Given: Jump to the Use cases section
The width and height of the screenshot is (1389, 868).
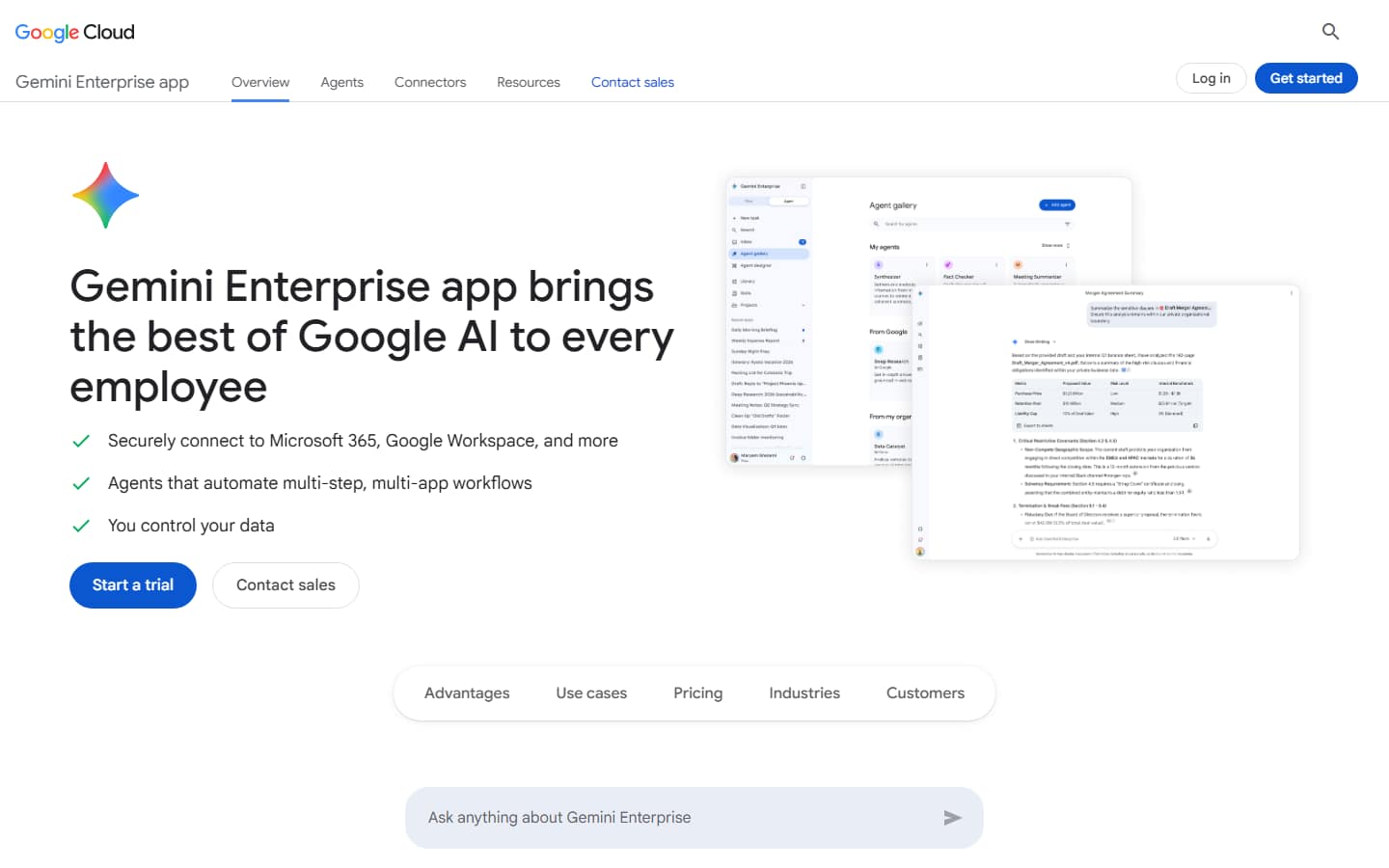Looking at the screenshot, I should [x=591, y=693].
